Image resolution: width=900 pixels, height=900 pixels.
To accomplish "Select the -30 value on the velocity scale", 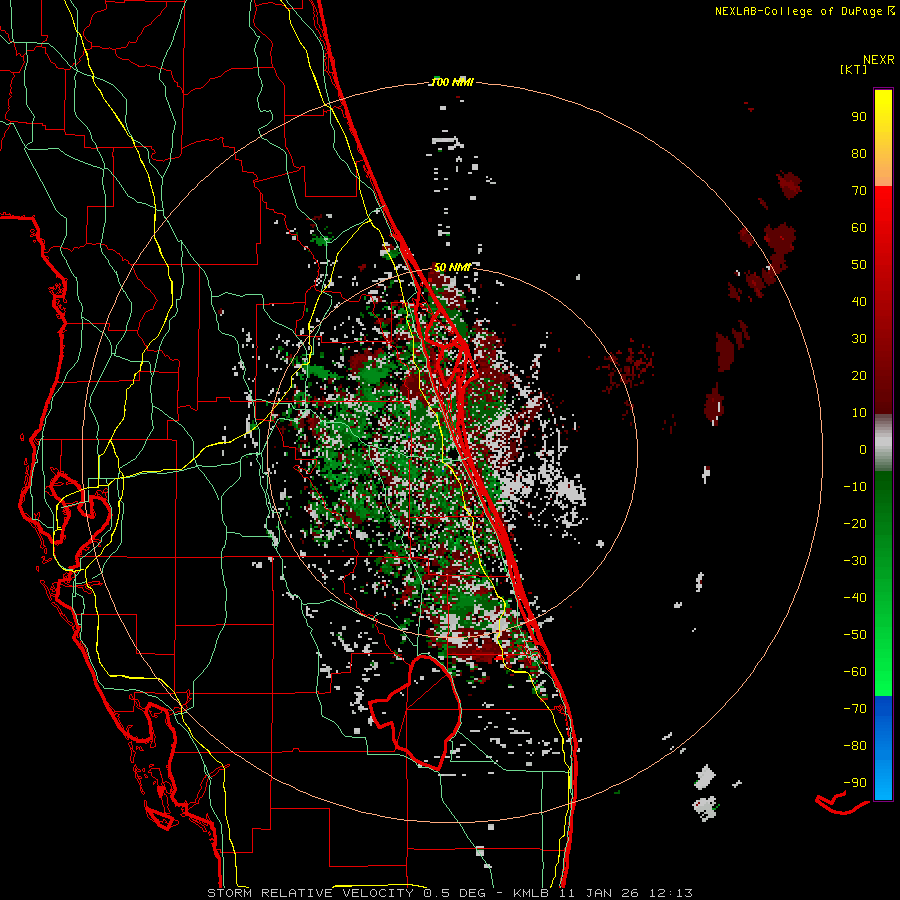I will click(x=855, y=561).
